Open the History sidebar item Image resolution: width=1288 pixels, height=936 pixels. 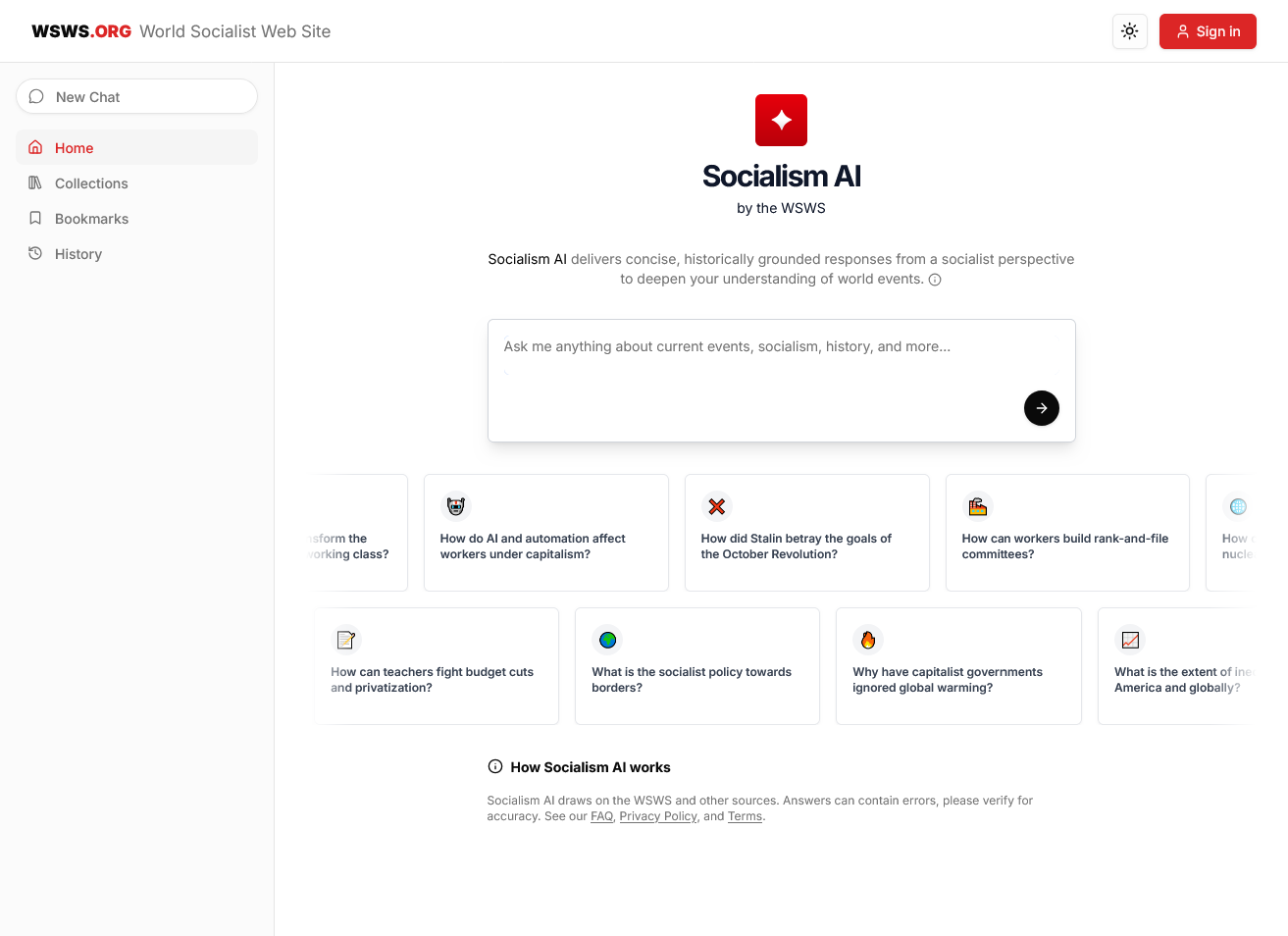click(x=136, y=253)
